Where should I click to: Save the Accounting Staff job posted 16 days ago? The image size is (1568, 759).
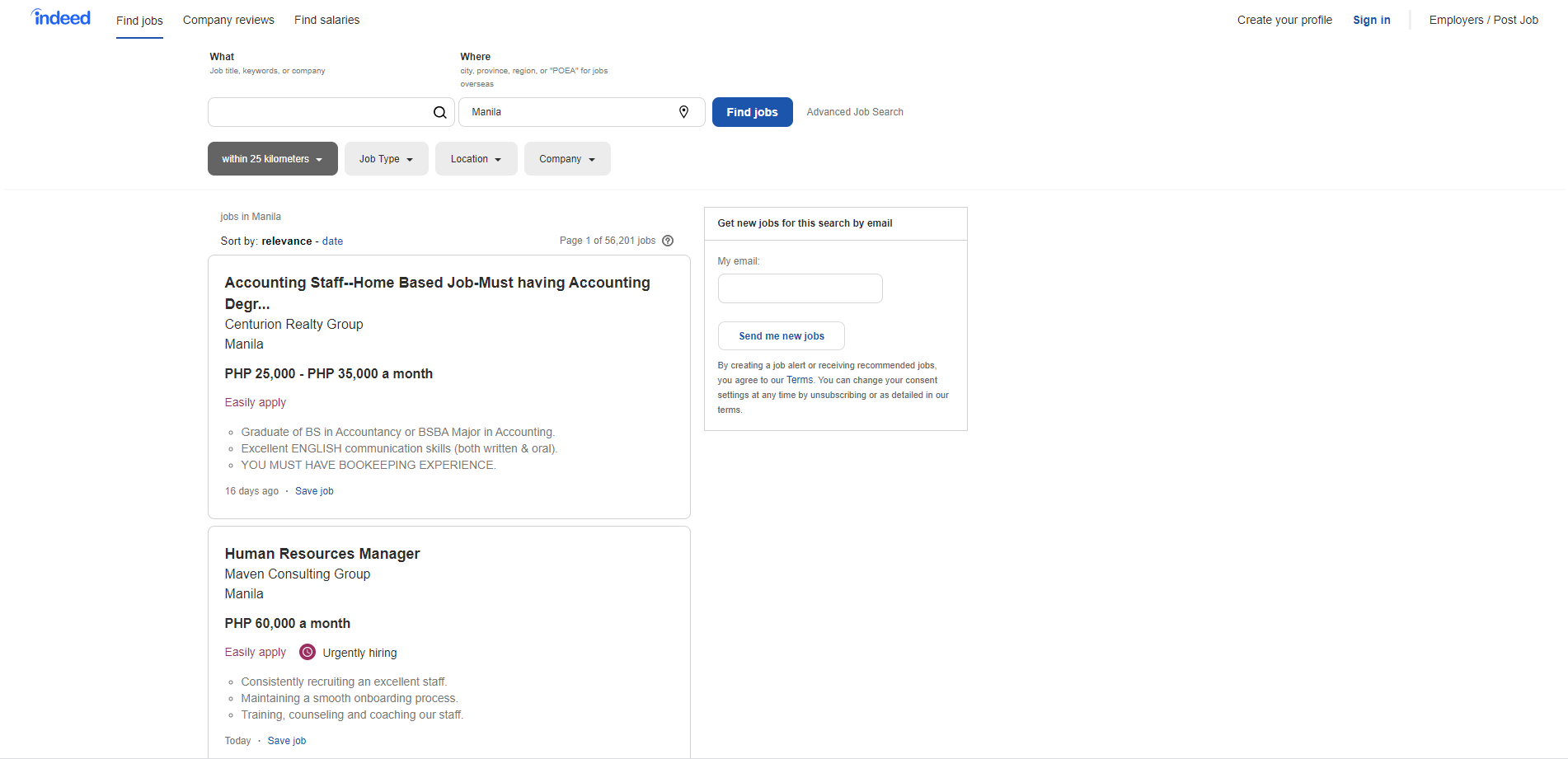(314, 491)
